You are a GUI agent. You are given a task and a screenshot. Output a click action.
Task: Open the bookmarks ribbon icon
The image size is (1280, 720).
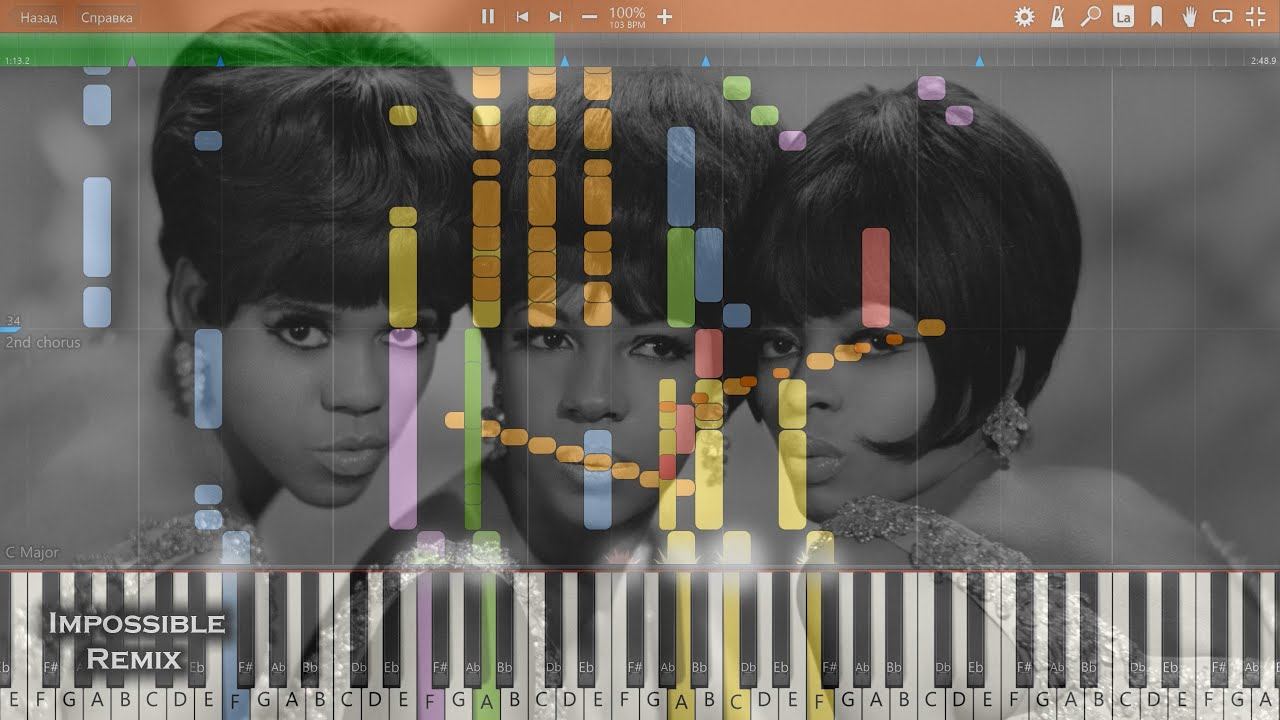click(x=1156, y=16)
